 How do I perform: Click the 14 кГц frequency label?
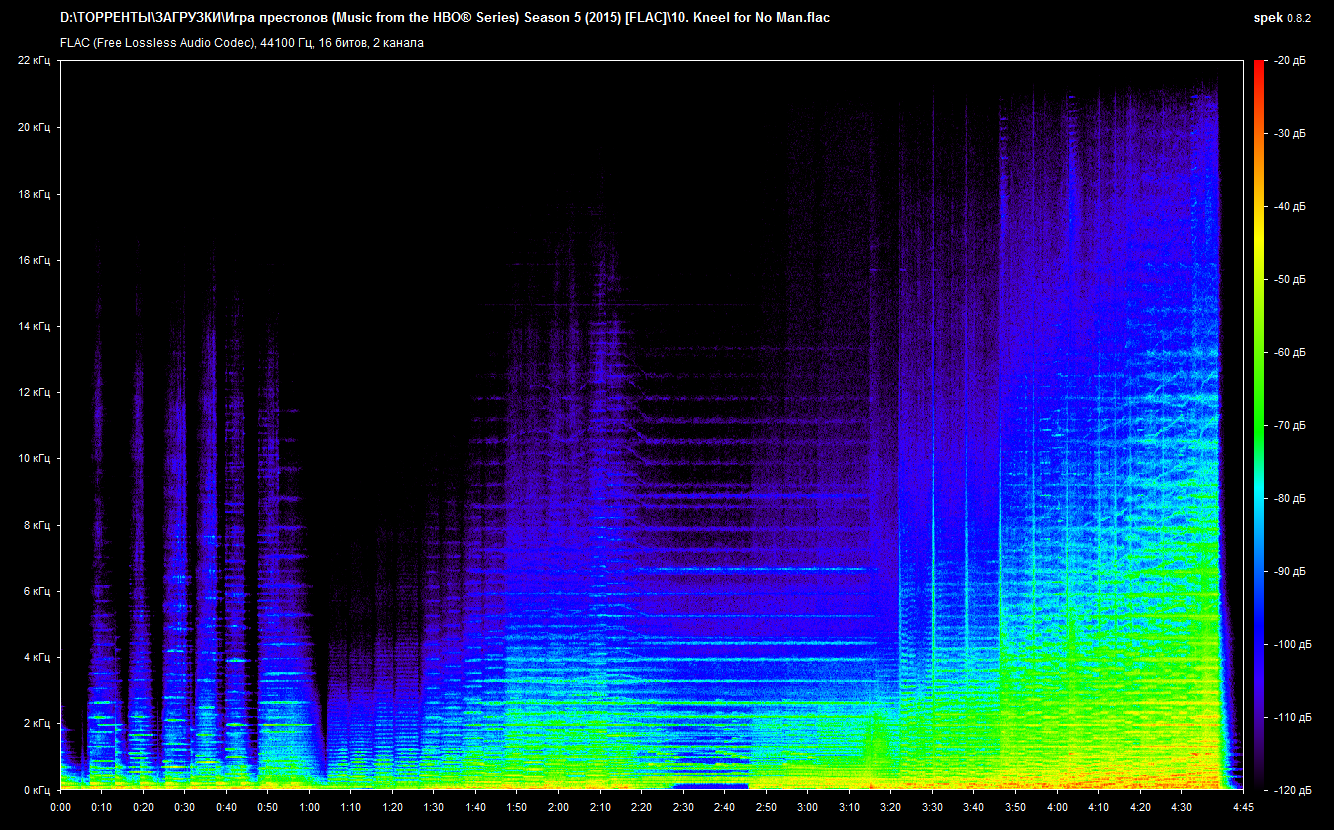click(34, 326)
